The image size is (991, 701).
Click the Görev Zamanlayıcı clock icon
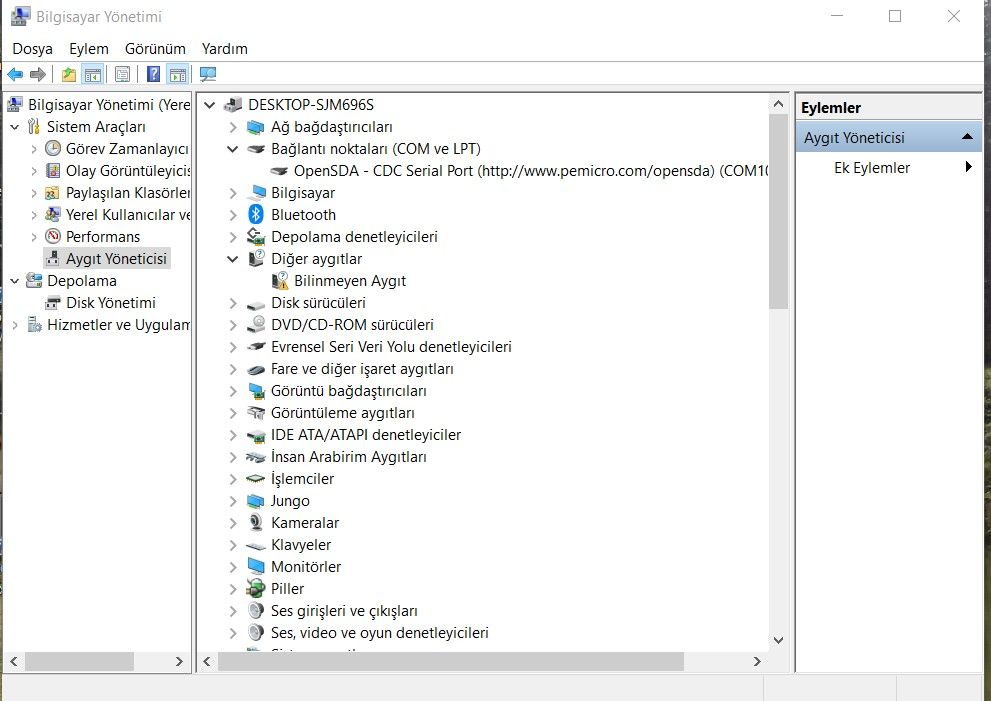pyautogui.click(x=53, y=149)
